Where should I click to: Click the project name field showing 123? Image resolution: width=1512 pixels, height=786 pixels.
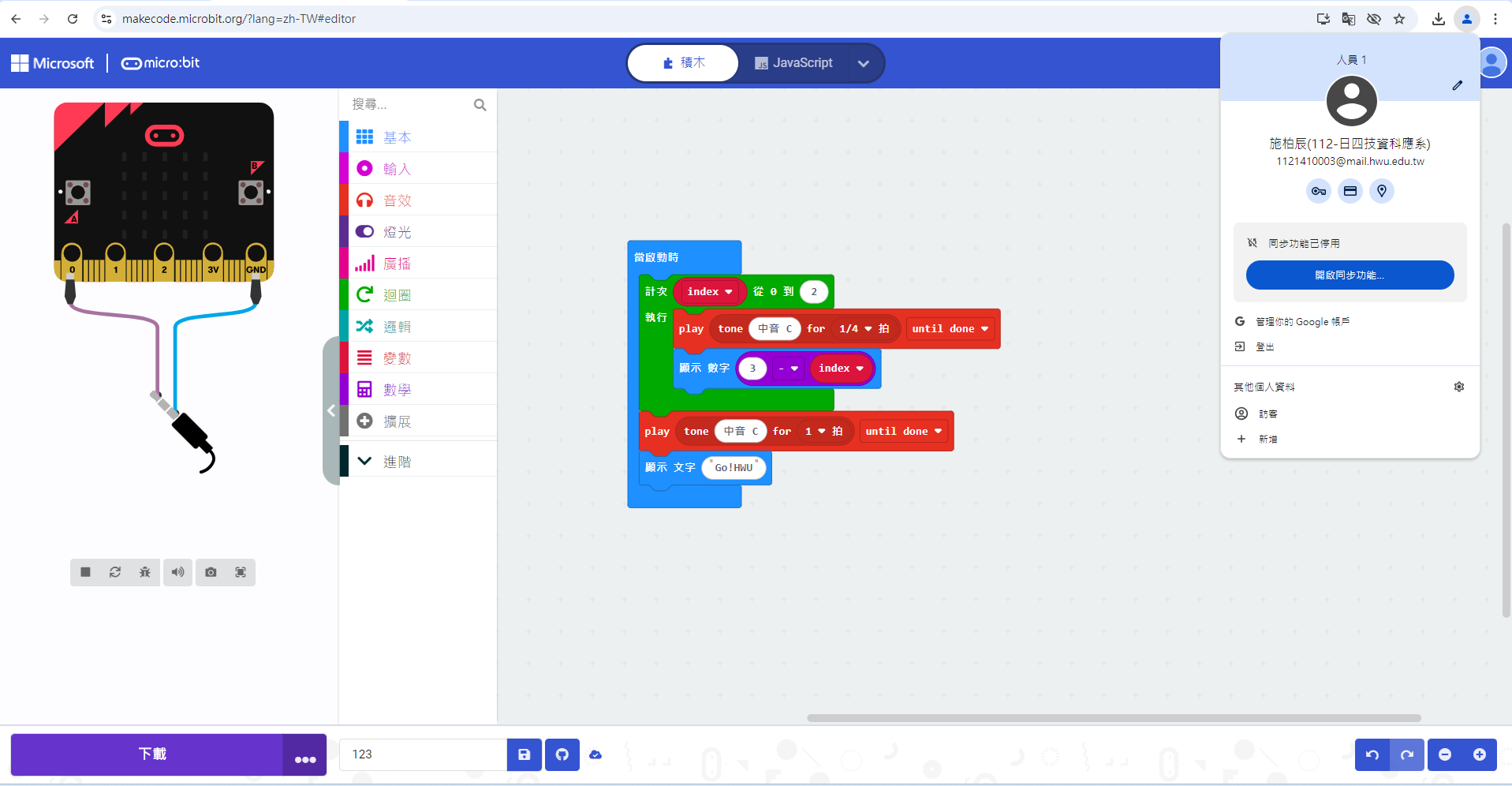pyautogui.click(x=422, y=754)
